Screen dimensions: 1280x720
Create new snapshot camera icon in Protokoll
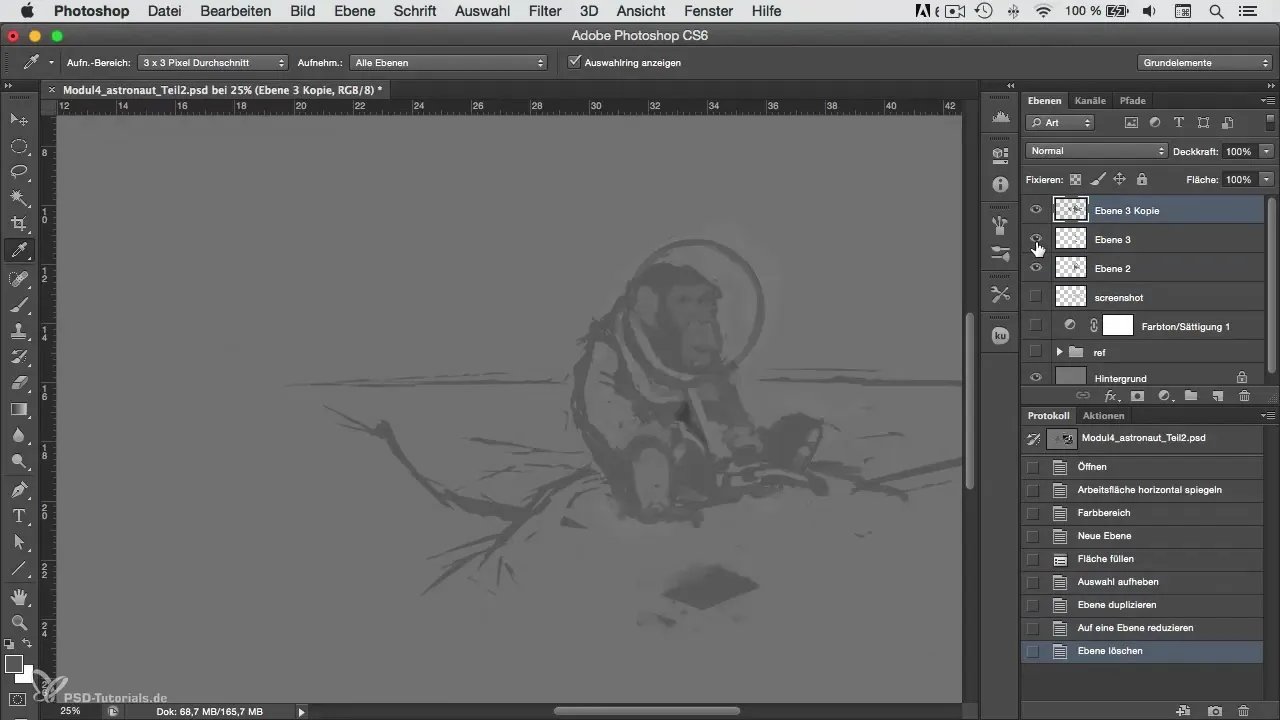click(x=1214, y=711)
